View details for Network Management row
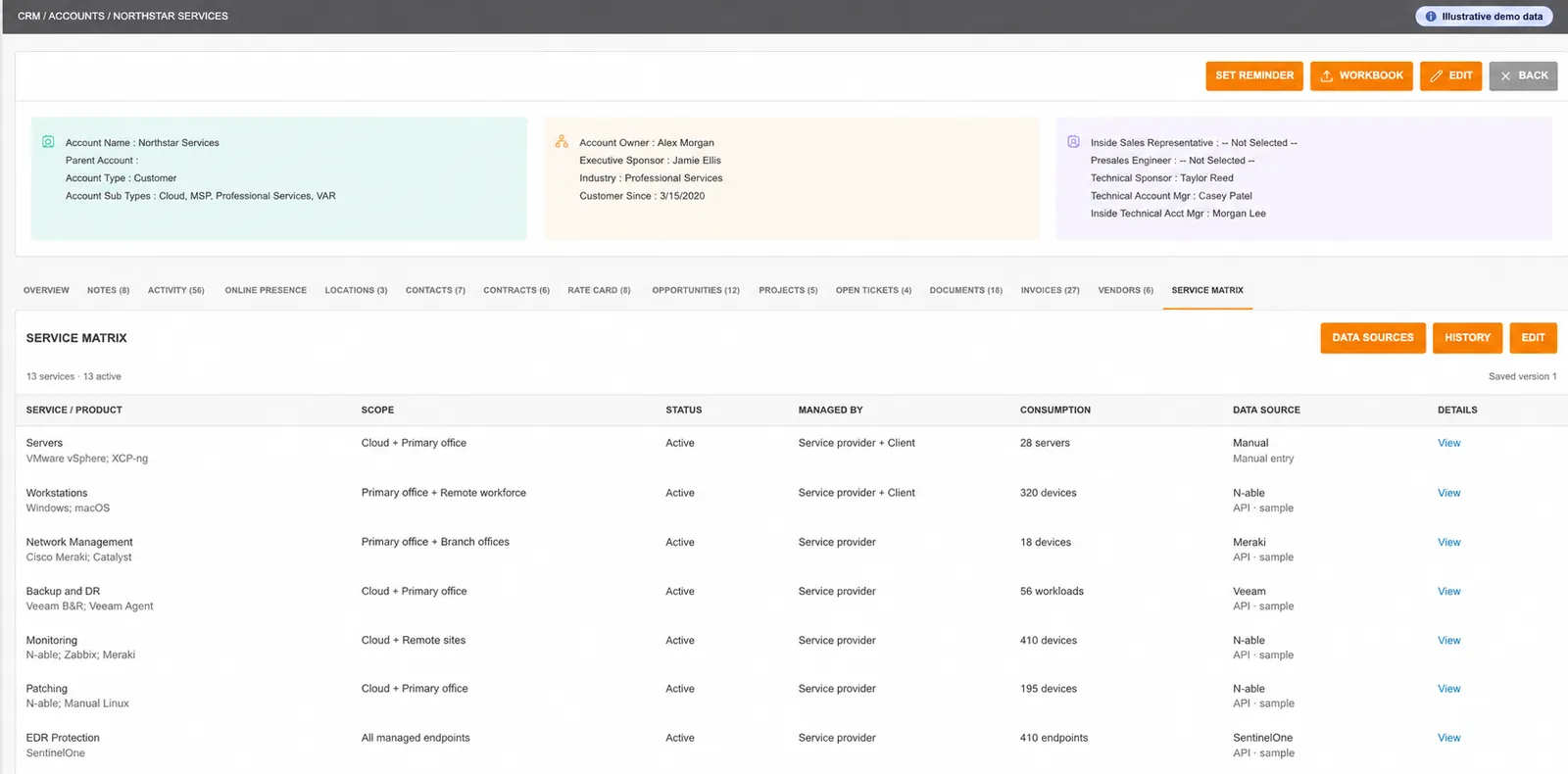Viewport: 1568px width, 774px height. pyautogui.click(x=1448, y=542)
